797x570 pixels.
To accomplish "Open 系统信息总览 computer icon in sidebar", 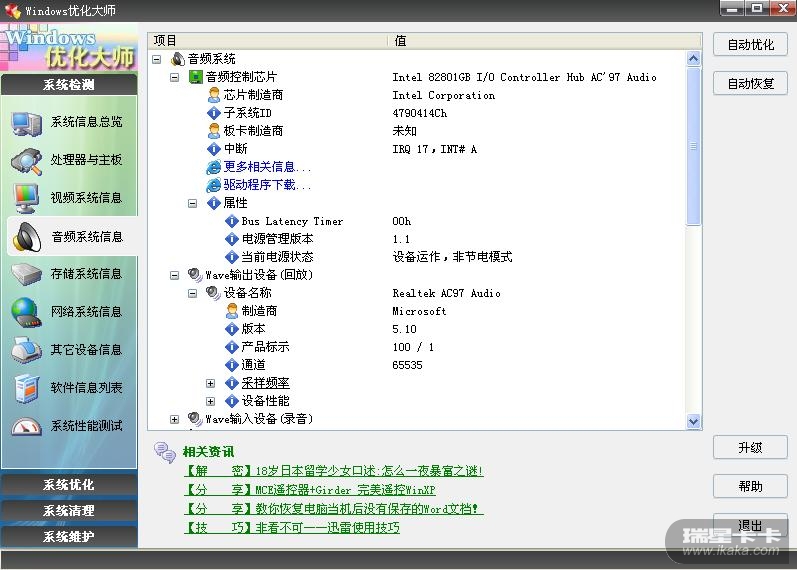I will point(26,123).
